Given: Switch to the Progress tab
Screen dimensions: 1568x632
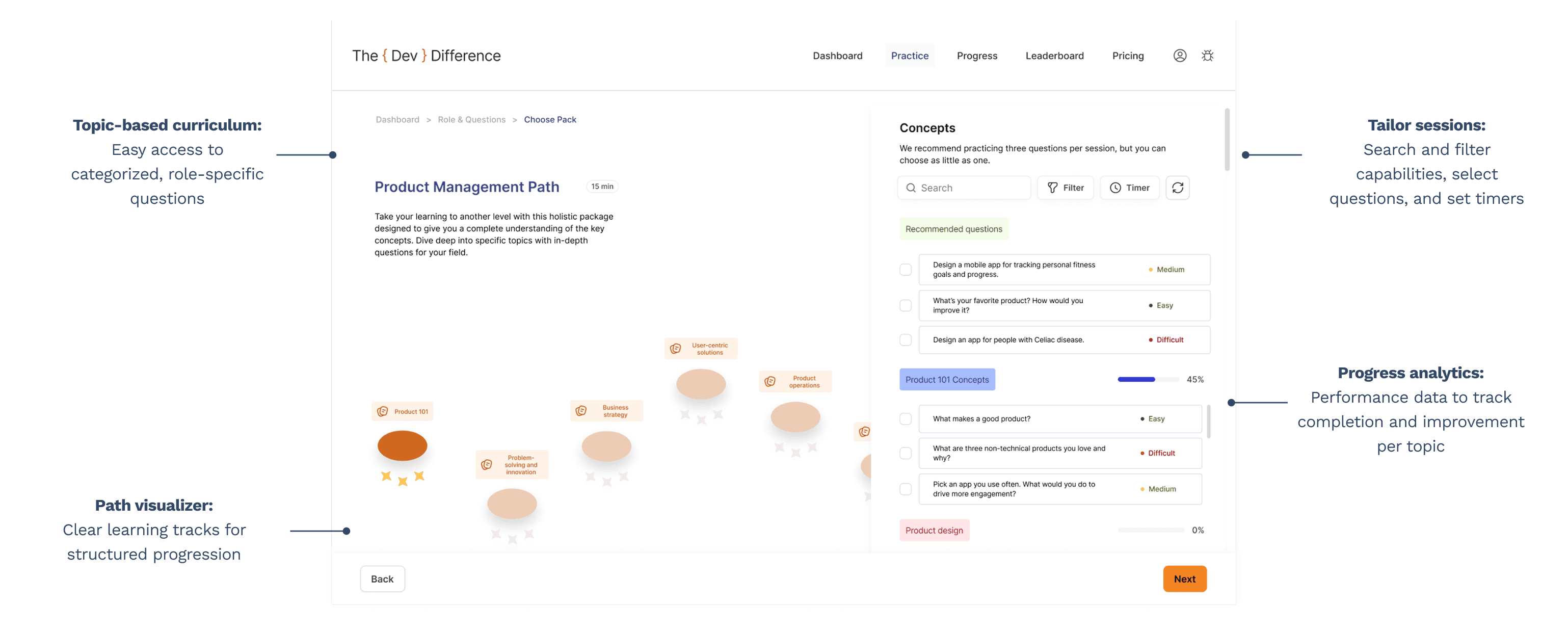Looking at the screenshot, I should (976, 56).
